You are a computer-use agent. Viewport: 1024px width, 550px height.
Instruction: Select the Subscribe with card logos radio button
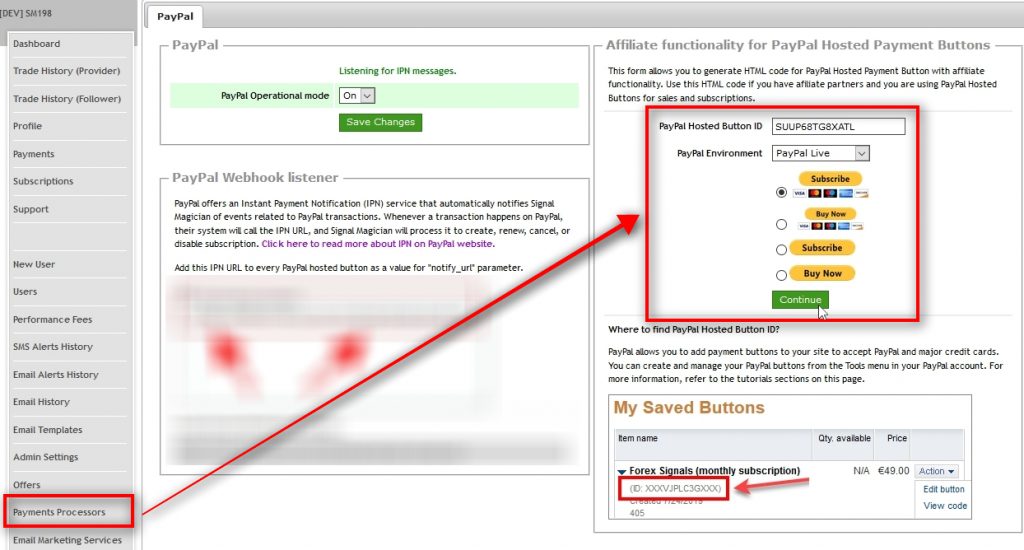782,191
